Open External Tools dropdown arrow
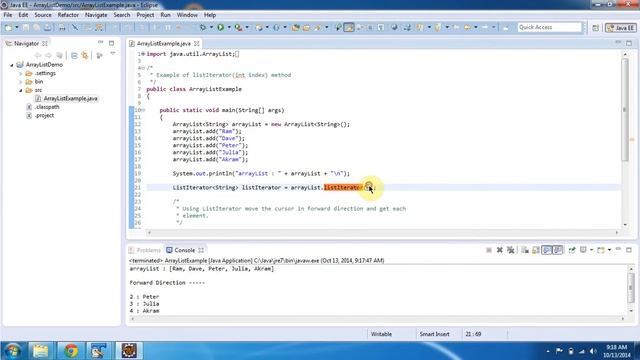Screen dimensions: 640x360 tap(247, 27)
